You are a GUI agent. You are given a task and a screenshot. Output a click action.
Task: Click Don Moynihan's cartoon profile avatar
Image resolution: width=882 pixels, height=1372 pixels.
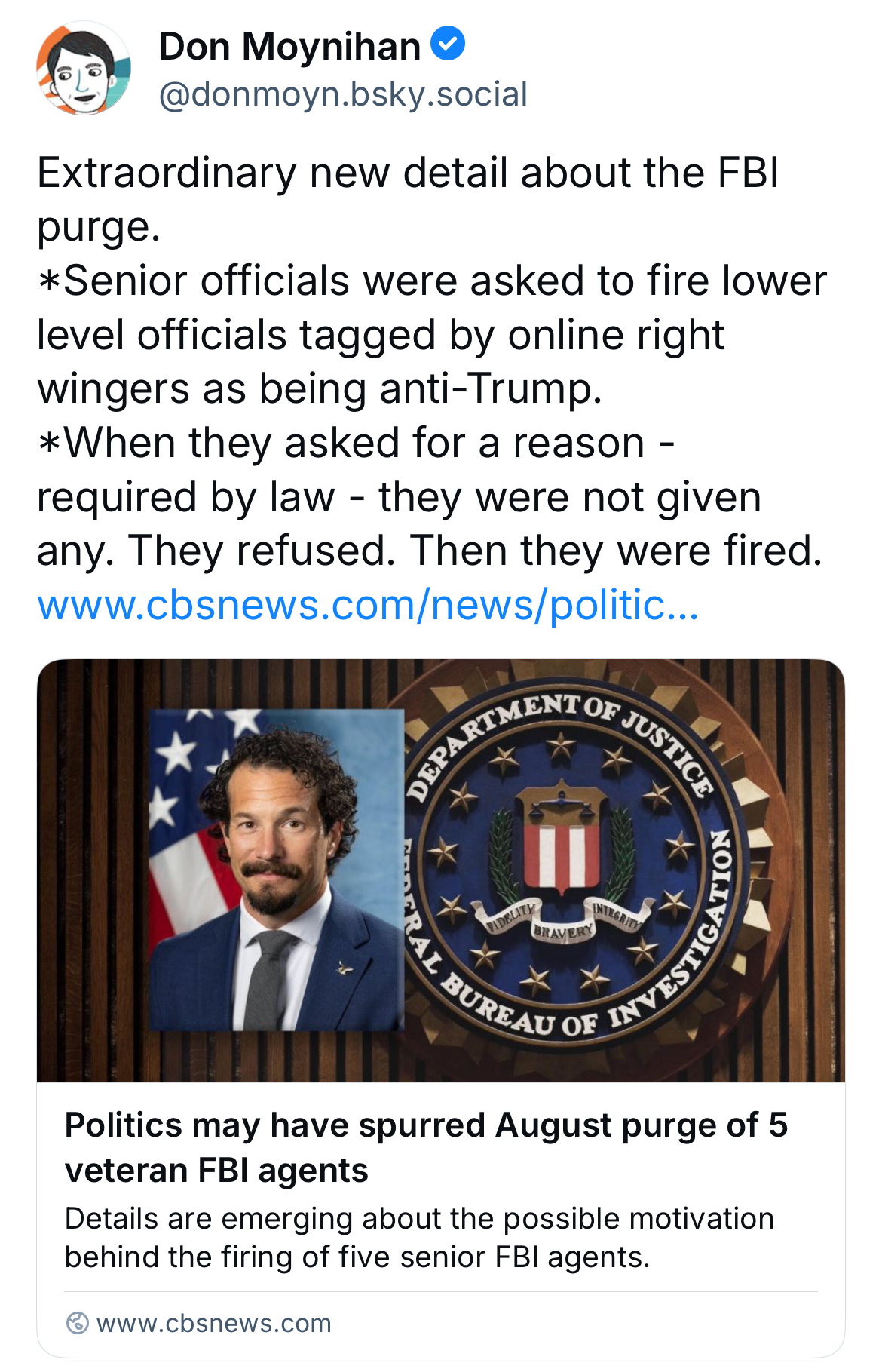84,69
